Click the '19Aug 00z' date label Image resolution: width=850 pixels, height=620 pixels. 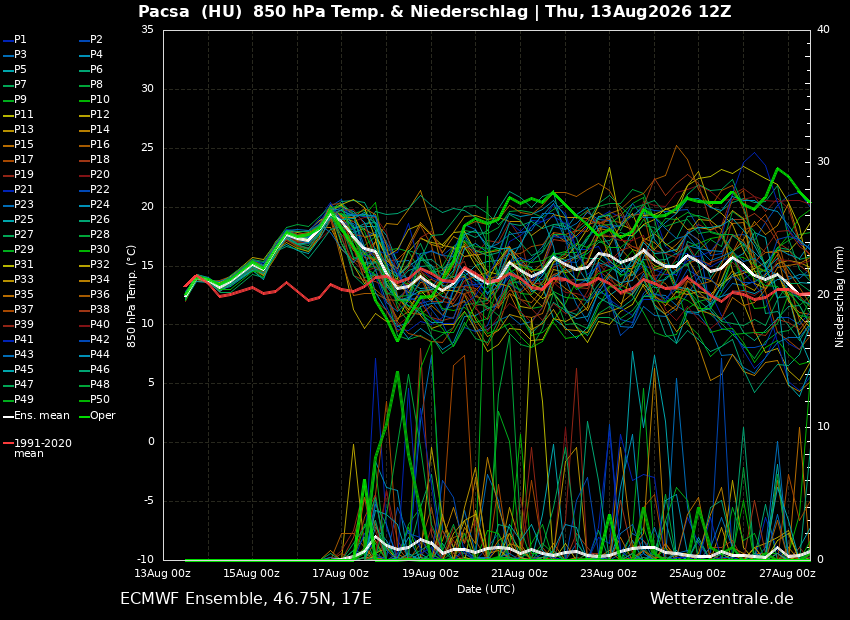pos(430,573)
